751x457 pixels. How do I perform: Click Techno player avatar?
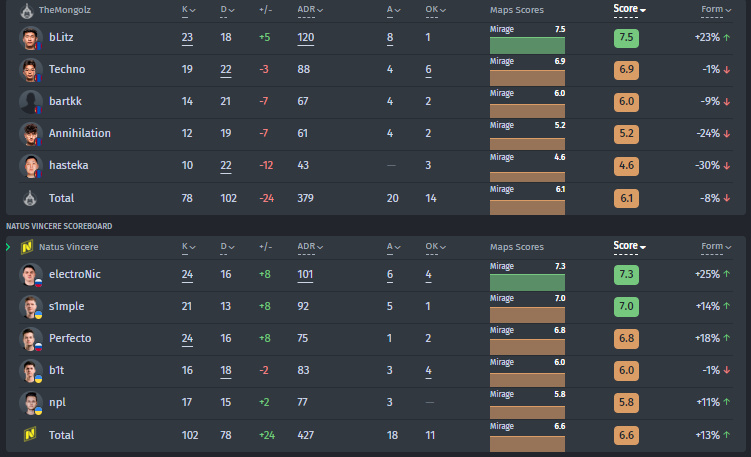click(x=30, y=70)
